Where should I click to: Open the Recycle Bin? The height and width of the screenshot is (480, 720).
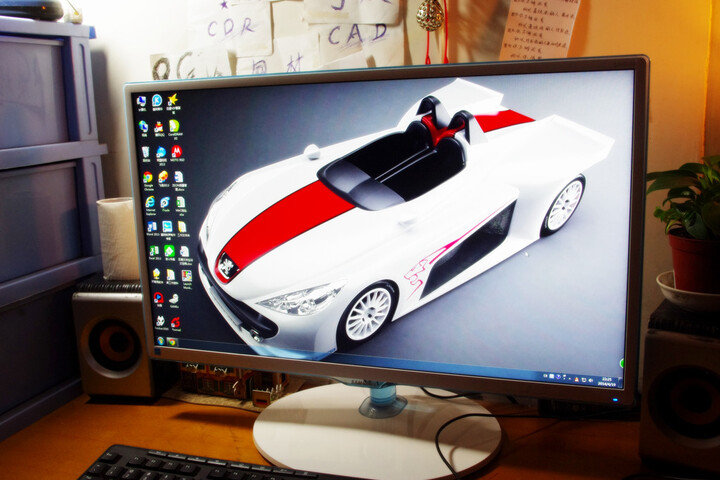click(x=146, y=152)
